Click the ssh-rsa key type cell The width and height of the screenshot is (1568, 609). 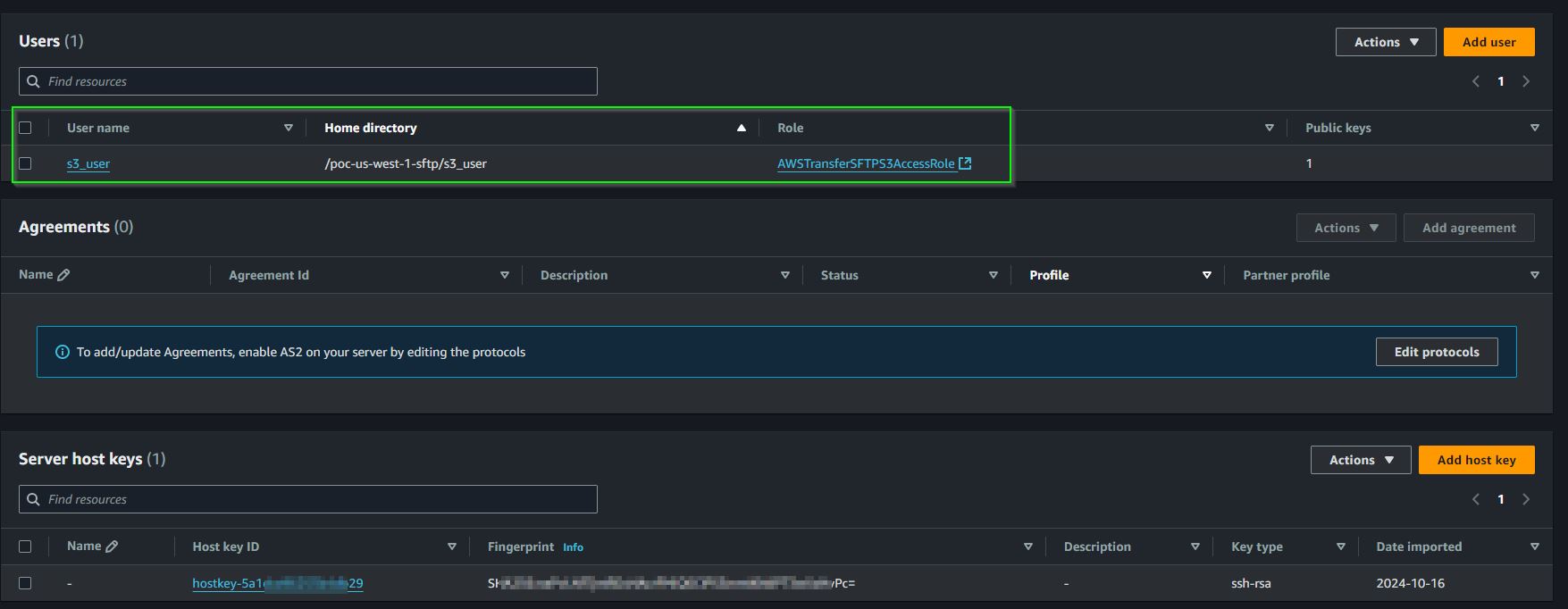point(1251,583)
